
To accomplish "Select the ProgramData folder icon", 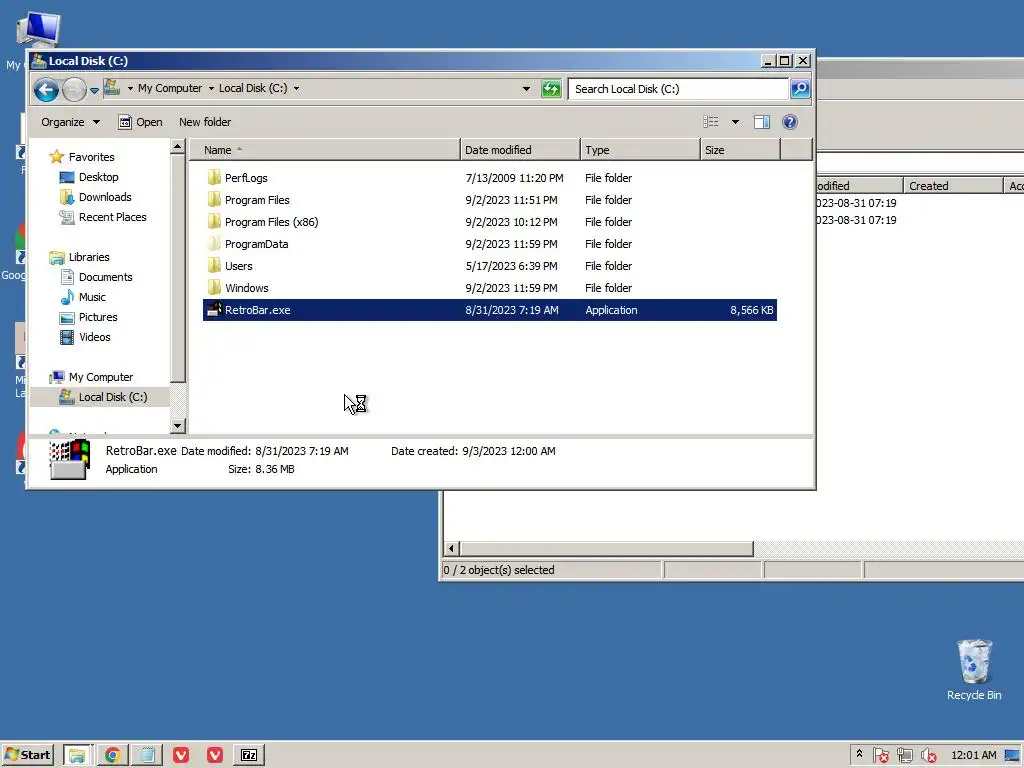I will 214,244.
